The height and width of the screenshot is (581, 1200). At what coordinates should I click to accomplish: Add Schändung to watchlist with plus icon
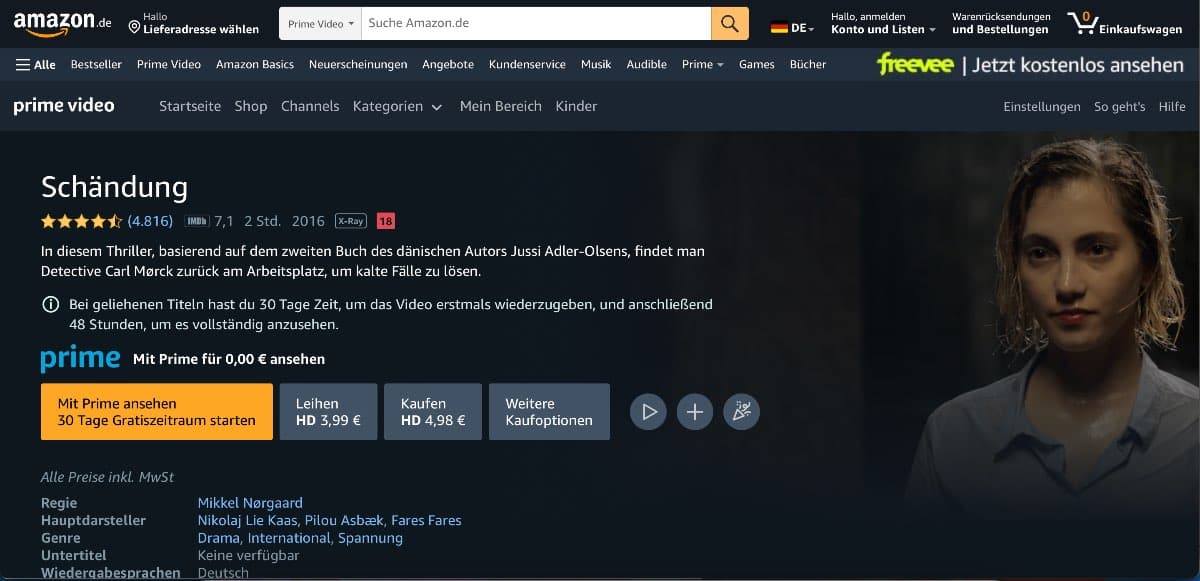coord(695,411)
